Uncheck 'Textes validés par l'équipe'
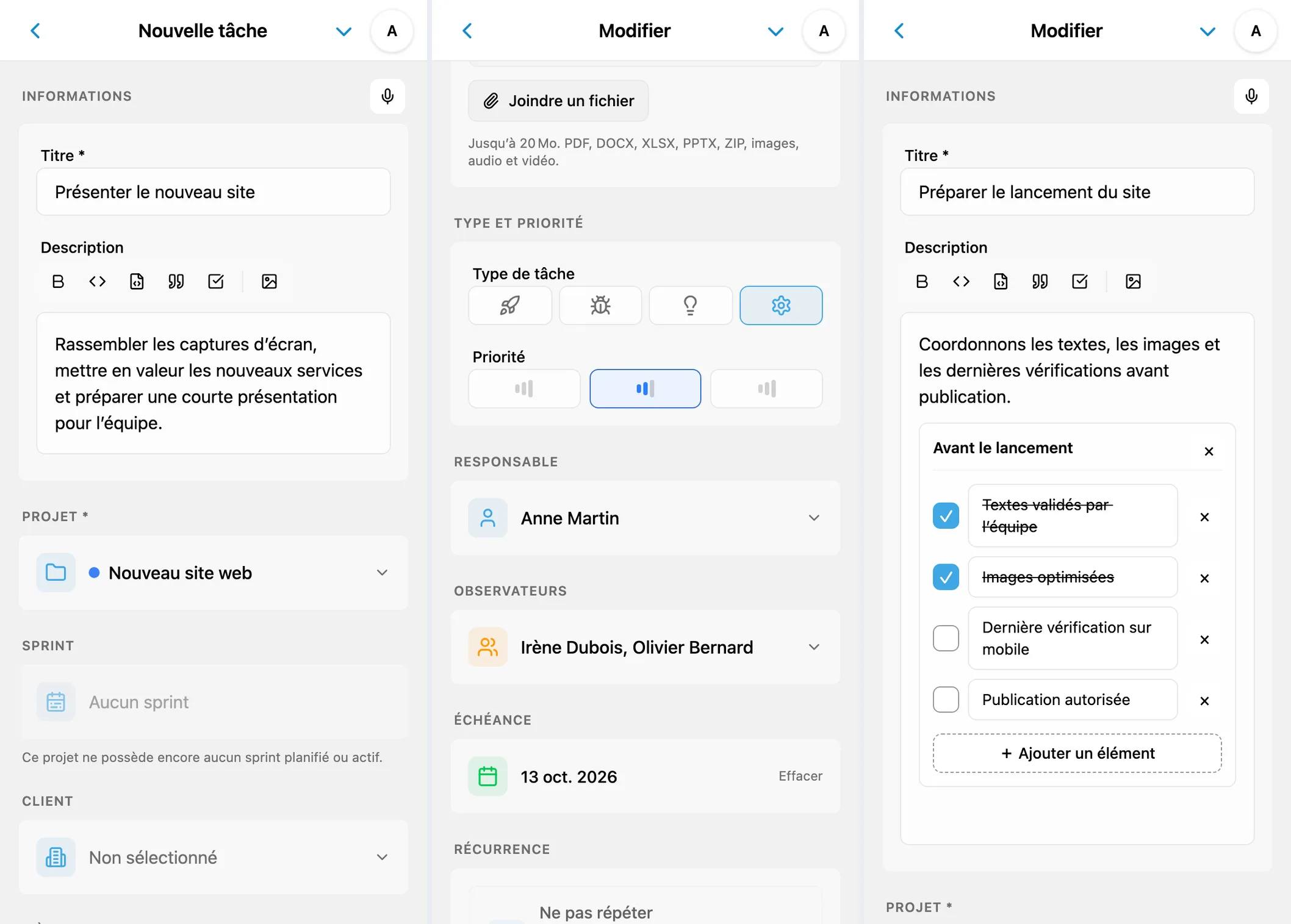 point(946,516)
